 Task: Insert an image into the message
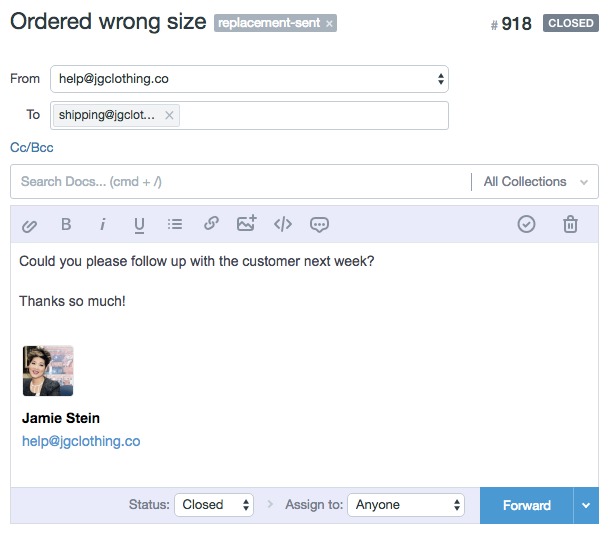pos(247,224)
